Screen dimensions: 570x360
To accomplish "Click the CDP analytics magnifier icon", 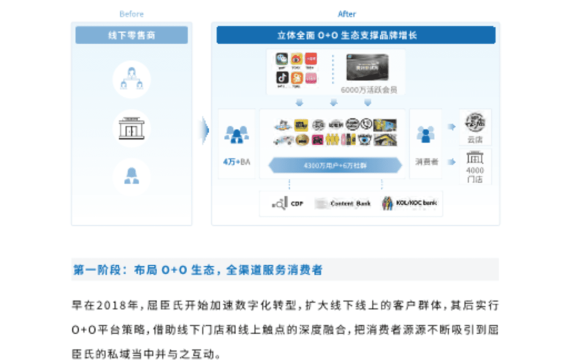I will (x=280, y=204).
